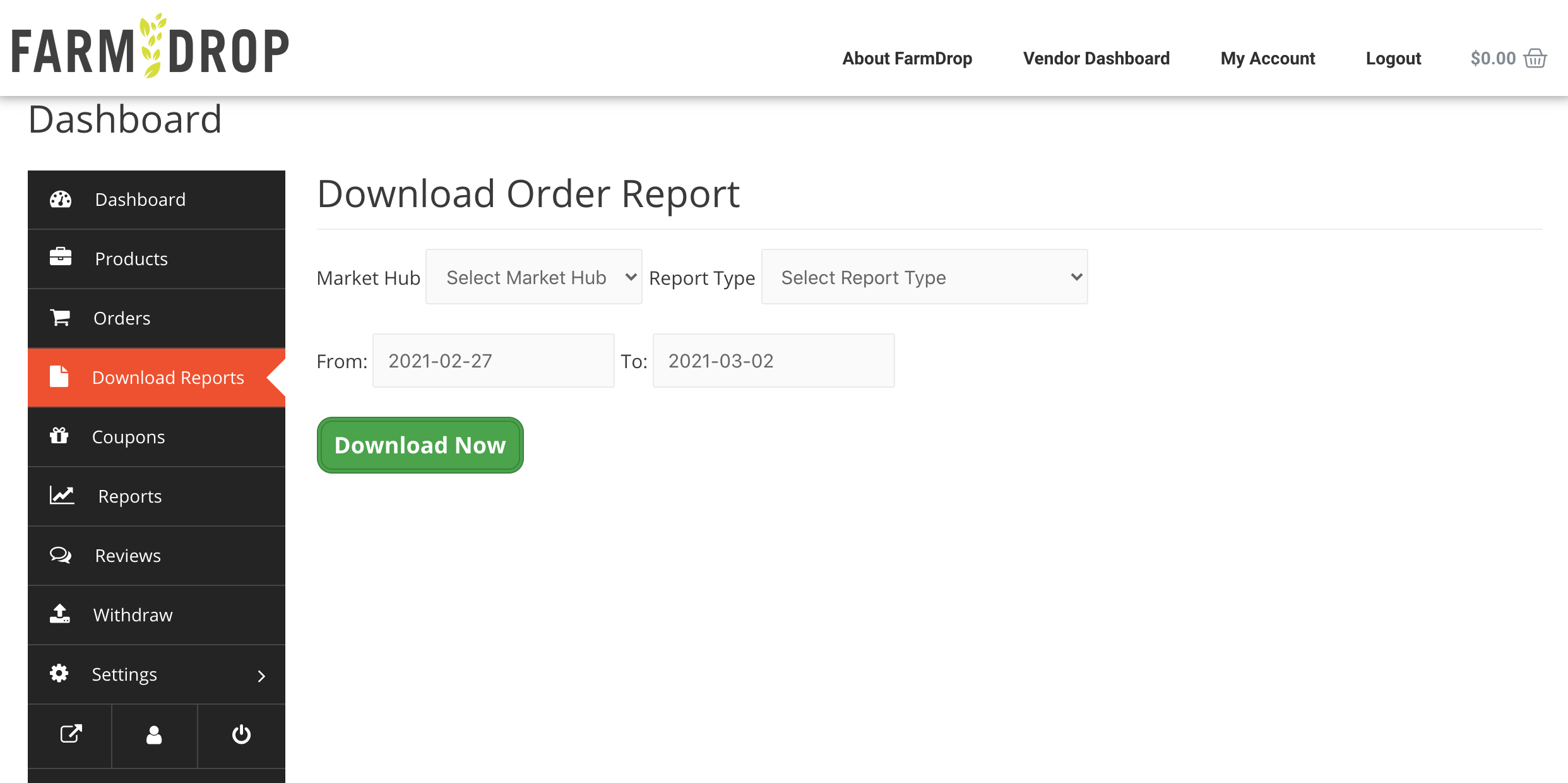1568x783 pixels.
Task: Click the To date field
Action: (x=773, y=361)
